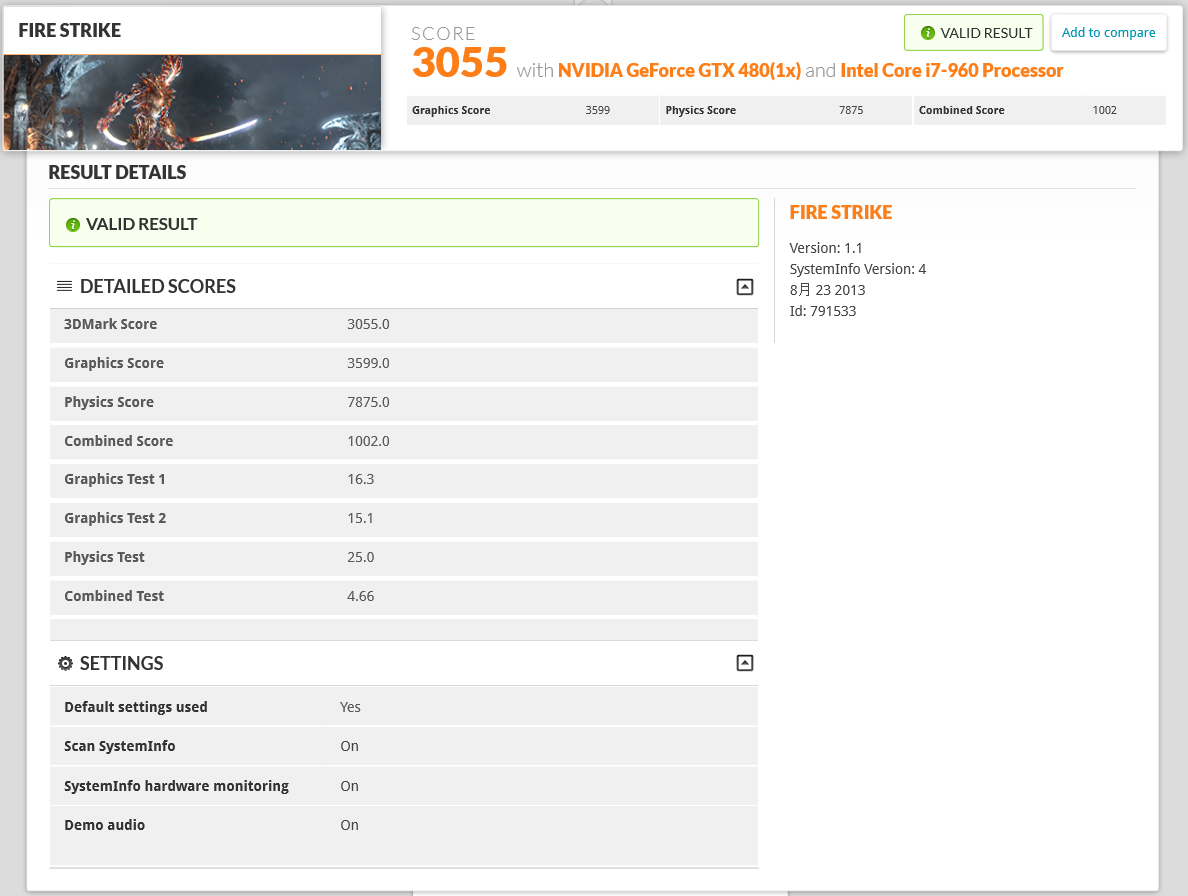Open the NVIDIA GeForce GTX 480(1x) link

[679, 70]
